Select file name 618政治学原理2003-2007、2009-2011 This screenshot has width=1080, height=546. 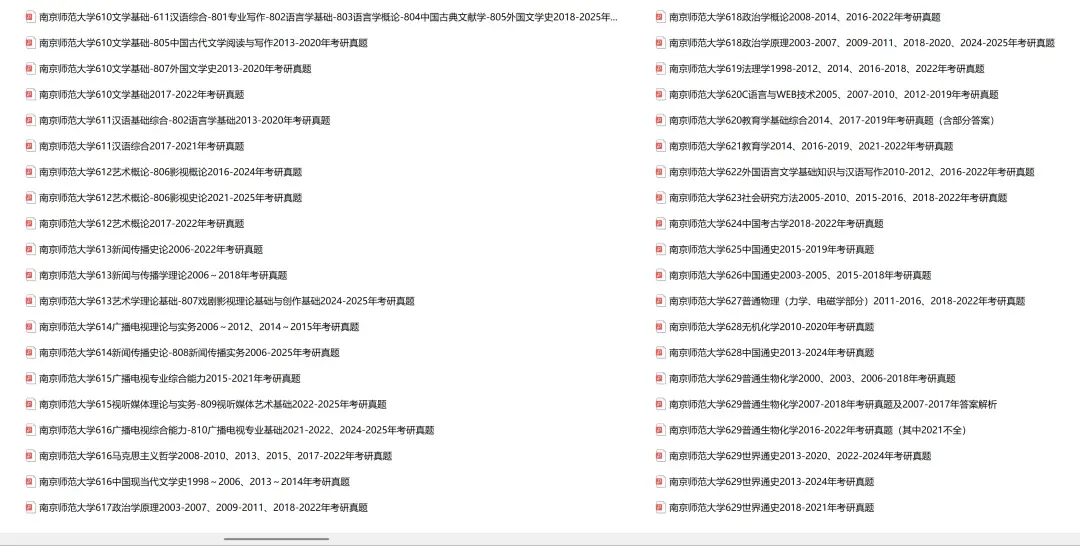862,43
